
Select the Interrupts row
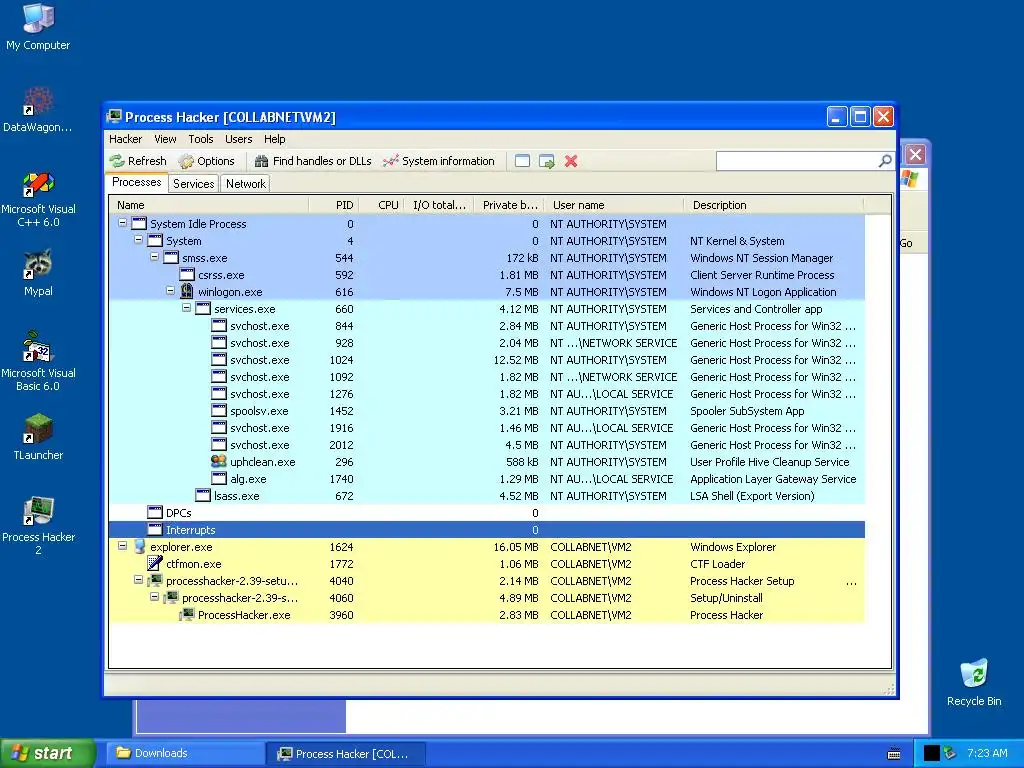(x=487, y=530)
